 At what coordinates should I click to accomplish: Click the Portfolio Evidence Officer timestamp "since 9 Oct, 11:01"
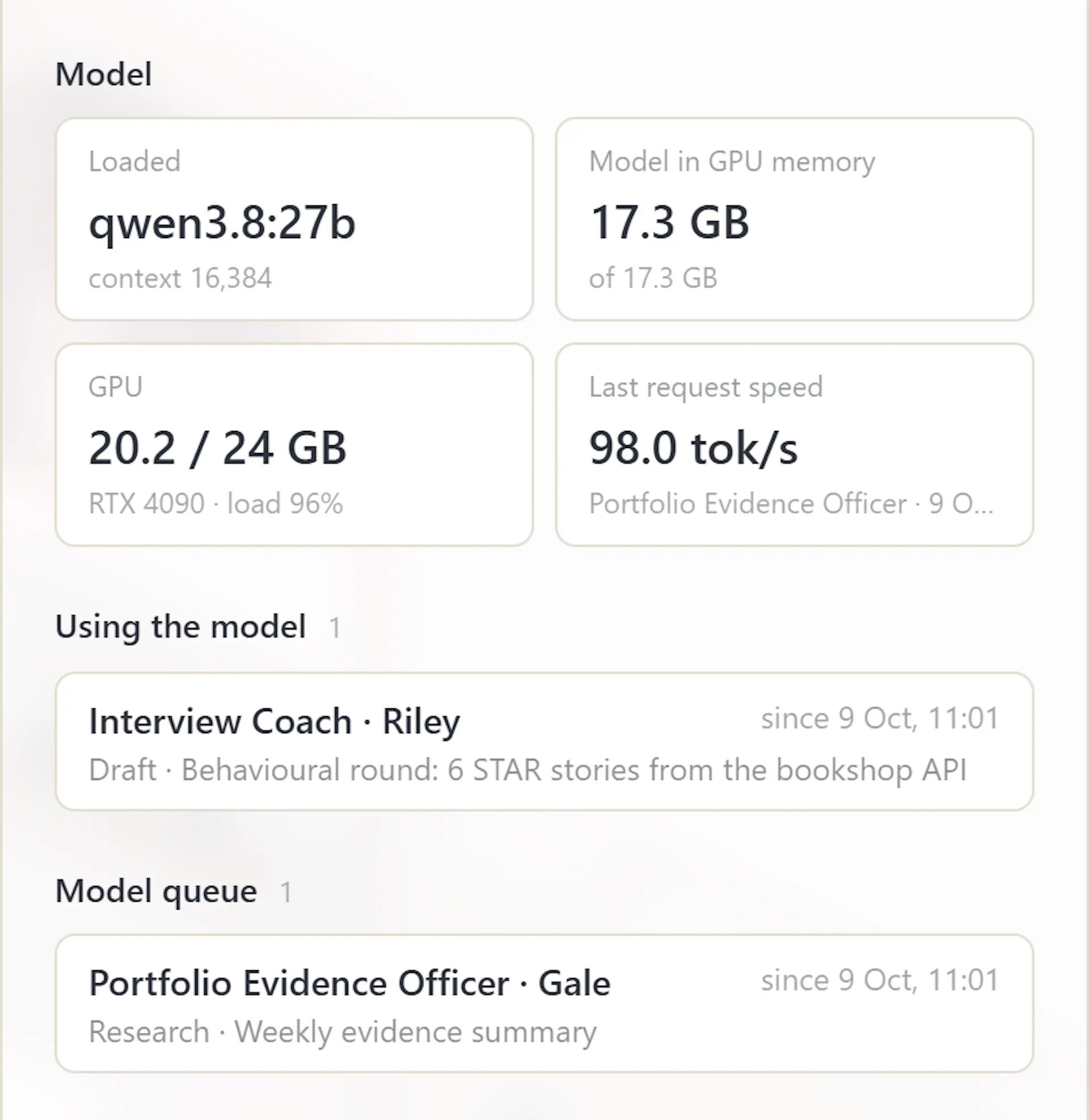click(x=880, y=980)
